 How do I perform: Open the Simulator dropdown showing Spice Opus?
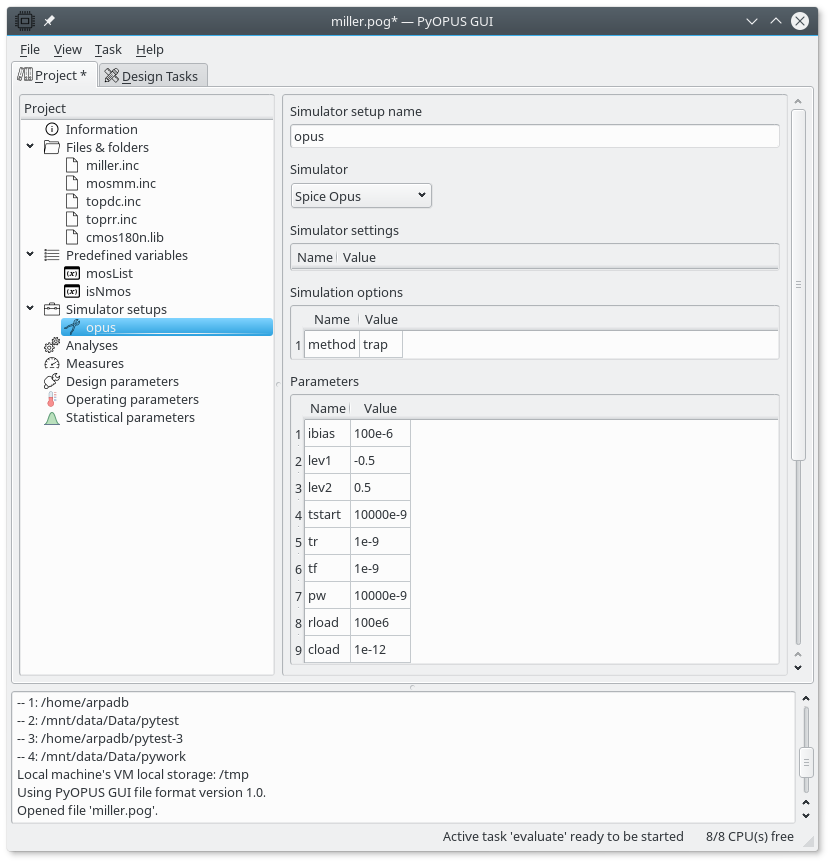click(361, 196)
